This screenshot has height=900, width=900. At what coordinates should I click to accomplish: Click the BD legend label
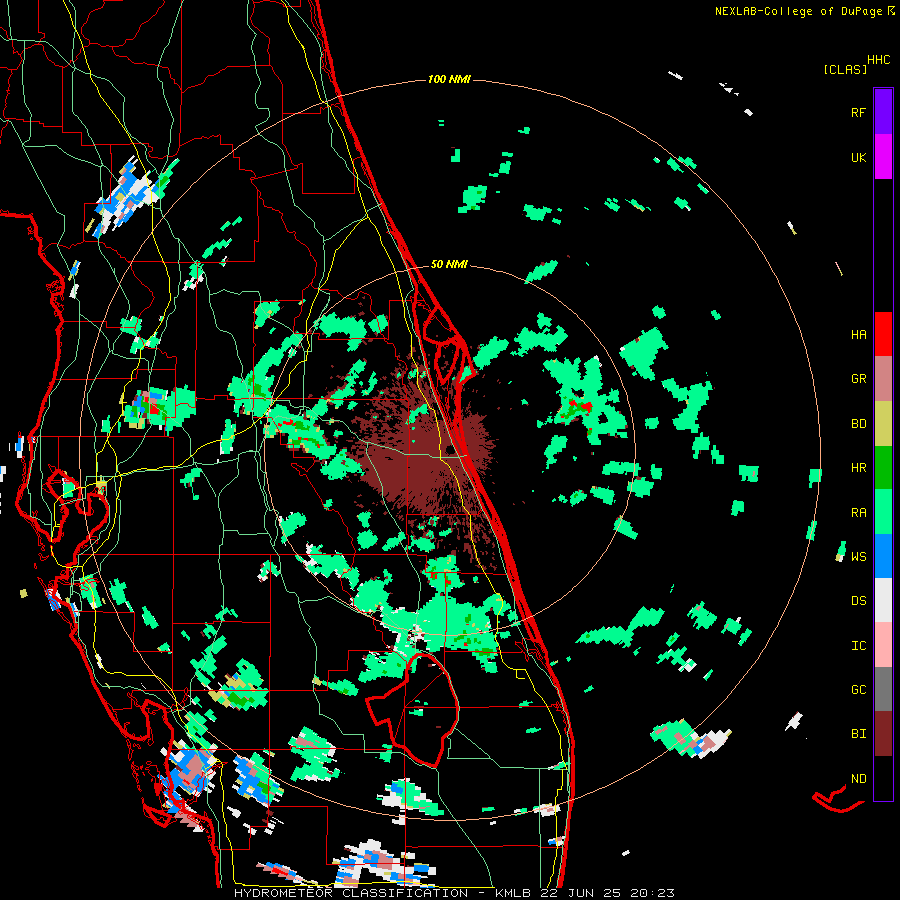(x=858, y=424)
